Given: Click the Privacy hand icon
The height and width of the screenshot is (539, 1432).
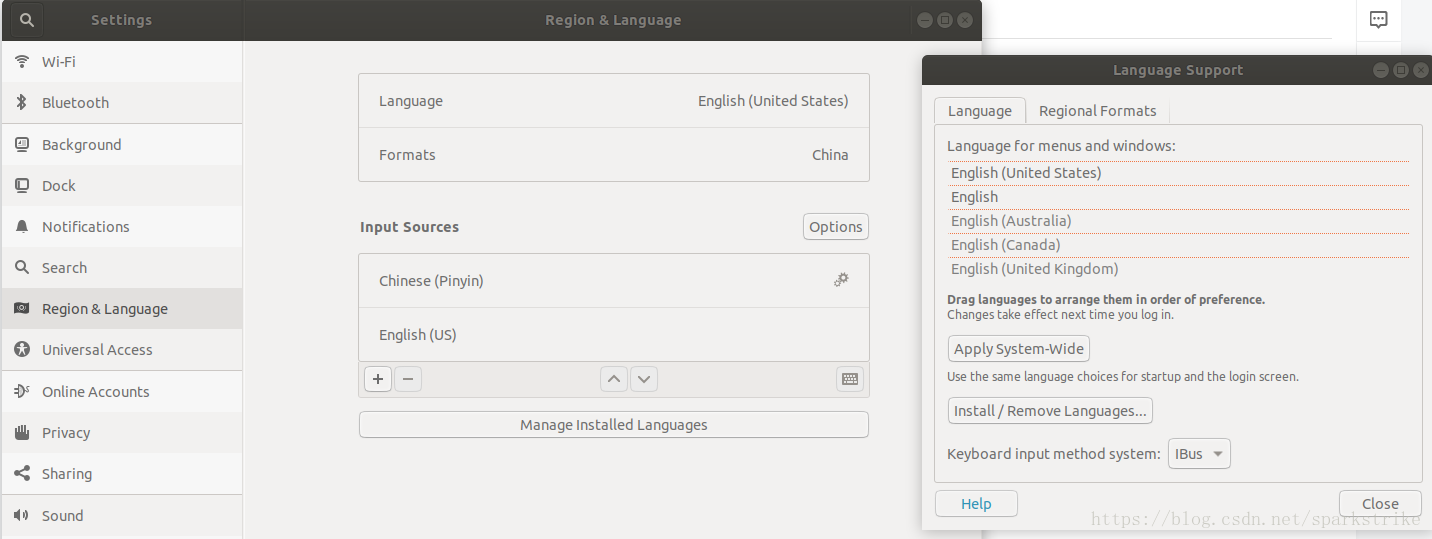Looking at the screenshot, I should point(22,432).
